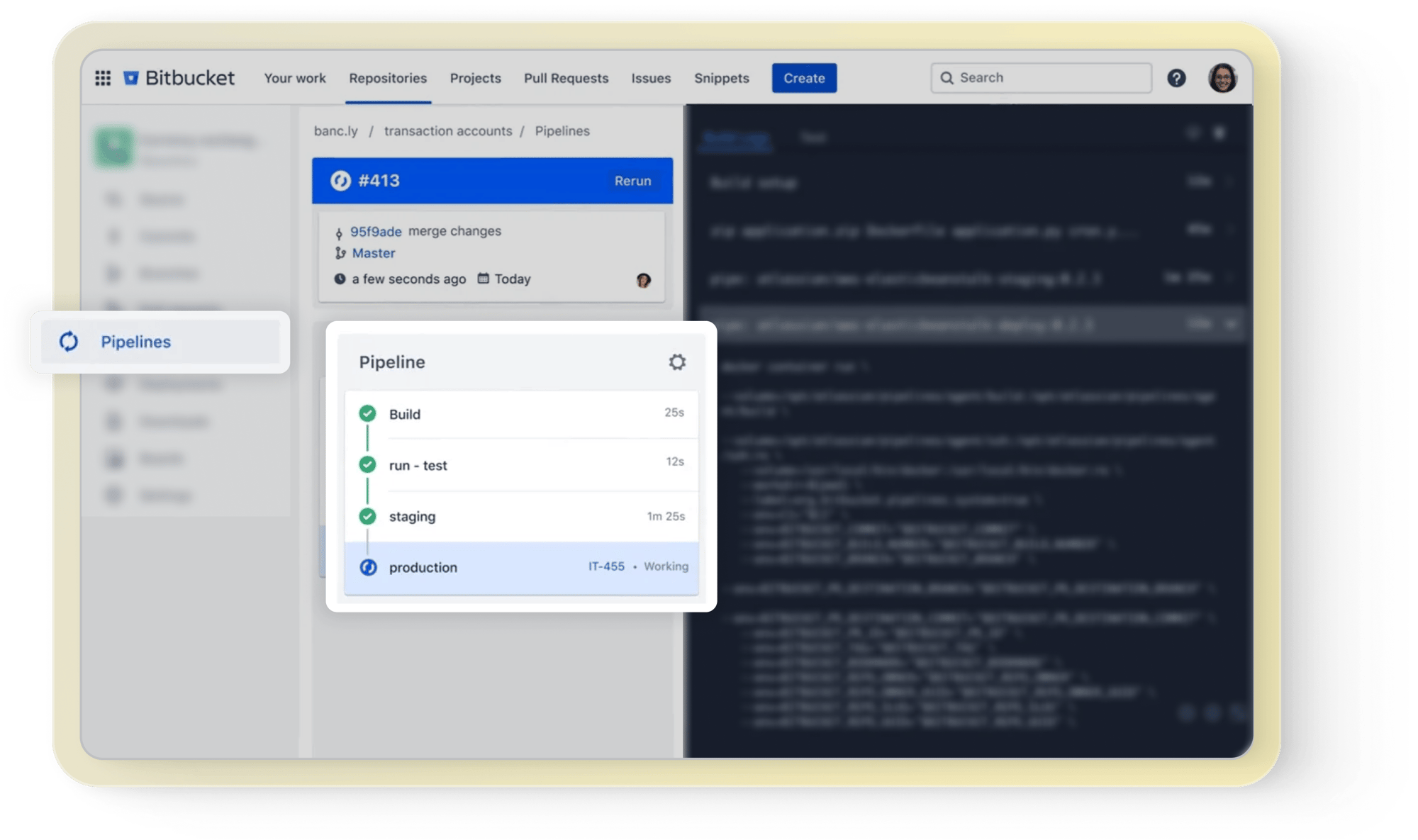
Task: Open the user profile avatar
Action: [1222, 78]
